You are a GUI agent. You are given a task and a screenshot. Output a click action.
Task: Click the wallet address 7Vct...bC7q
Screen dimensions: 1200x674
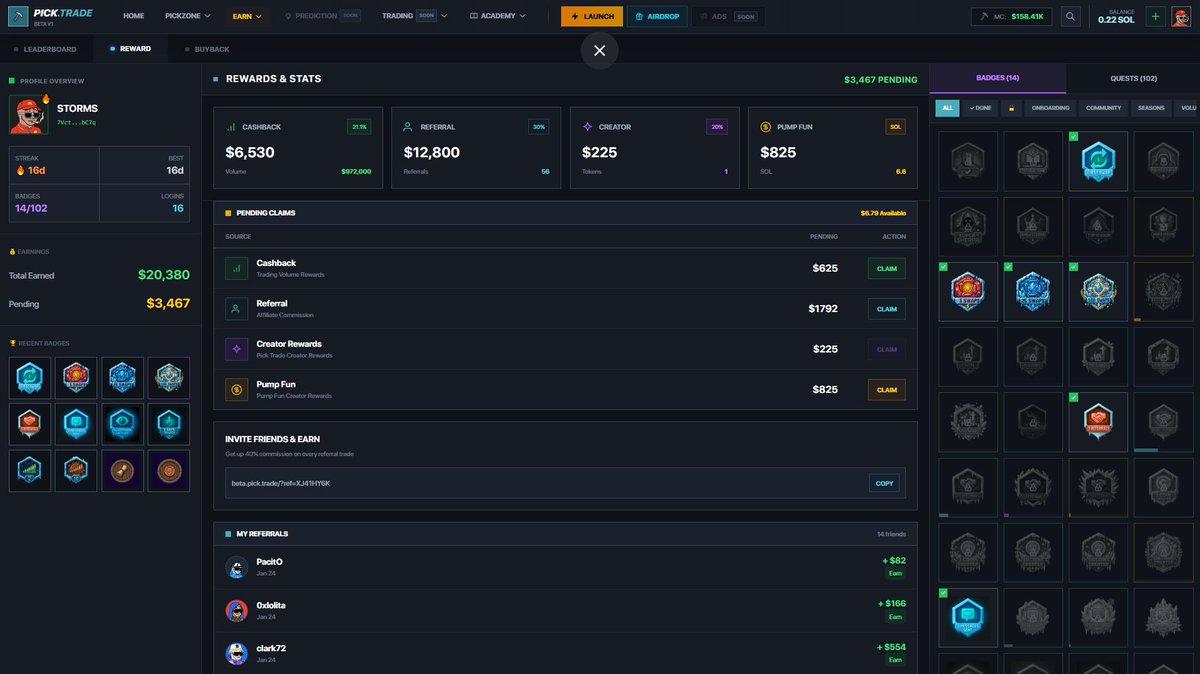[x=77, y=122]
